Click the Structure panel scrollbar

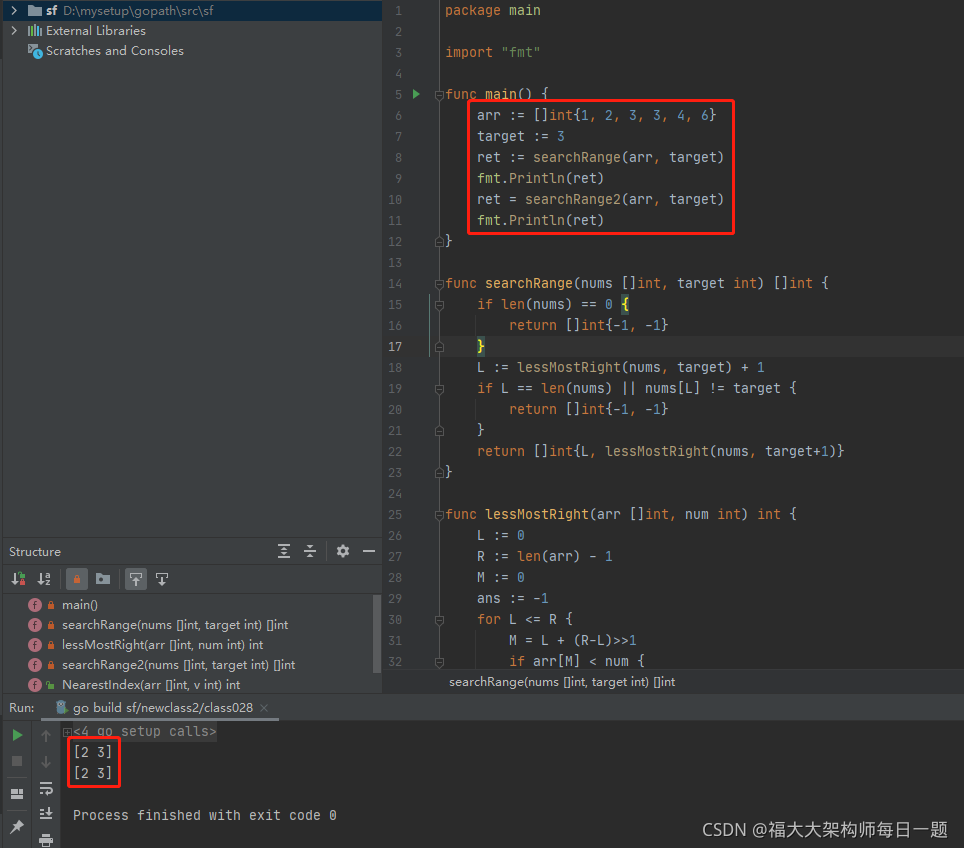[376, 633]
